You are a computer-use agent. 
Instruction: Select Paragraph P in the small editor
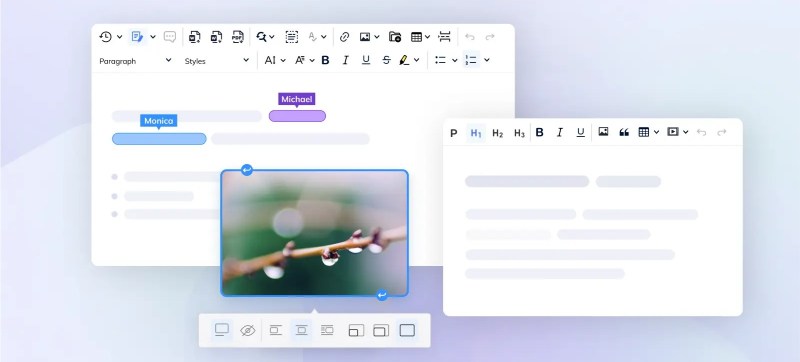coord(454,133)
